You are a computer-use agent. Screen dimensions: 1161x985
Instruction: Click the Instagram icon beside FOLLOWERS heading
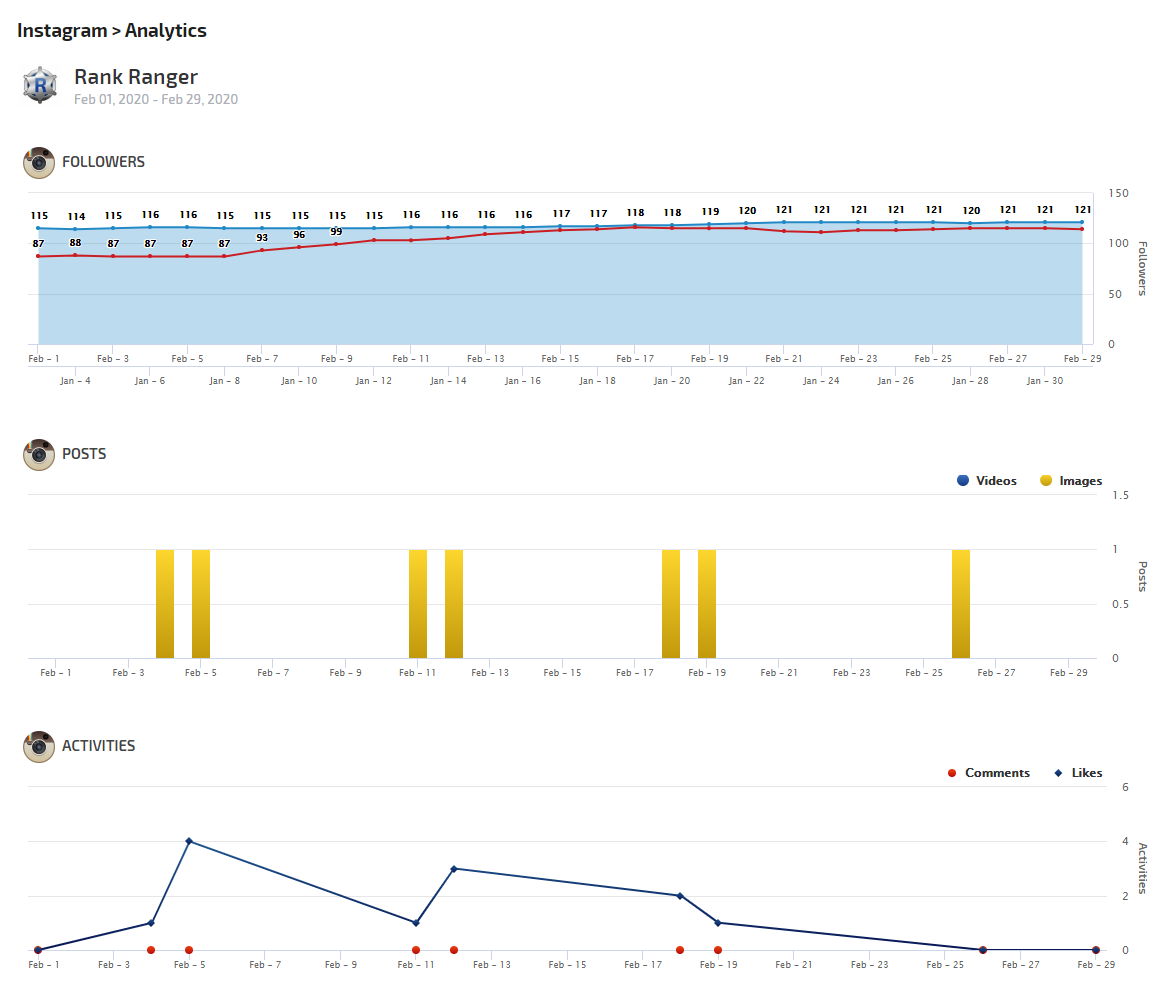[39, 162]
